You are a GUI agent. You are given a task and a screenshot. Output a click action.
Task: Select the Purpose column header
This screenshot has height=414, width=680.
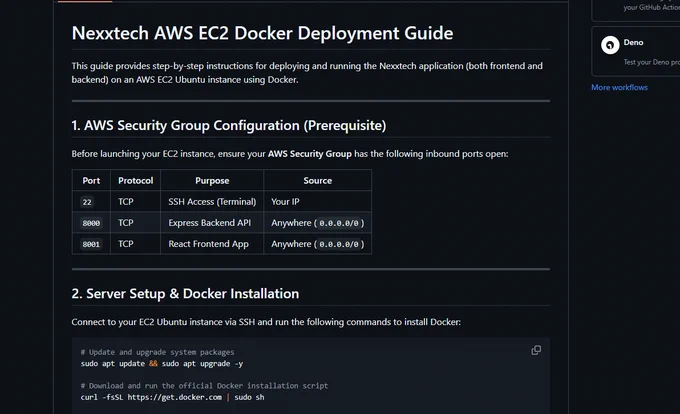click(212, 180)
